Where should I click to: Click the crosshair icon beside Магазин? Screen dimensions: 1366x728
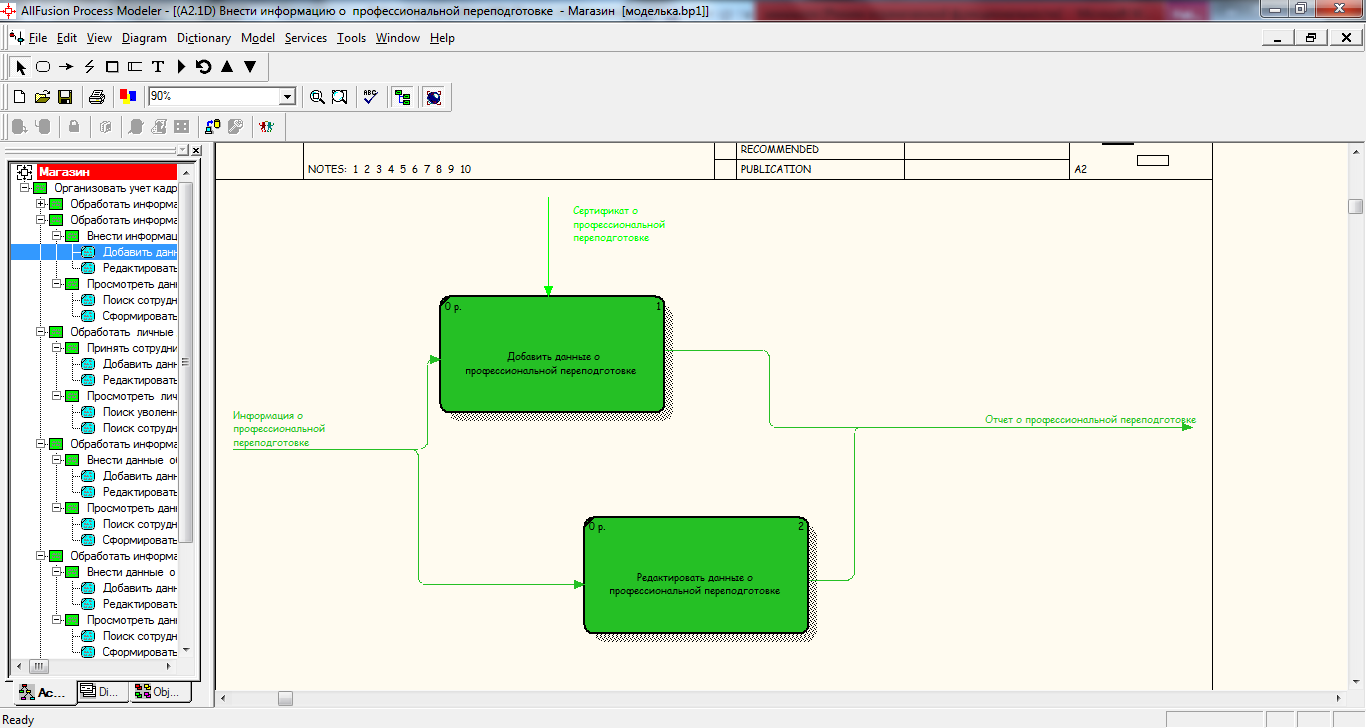[26, 172]
